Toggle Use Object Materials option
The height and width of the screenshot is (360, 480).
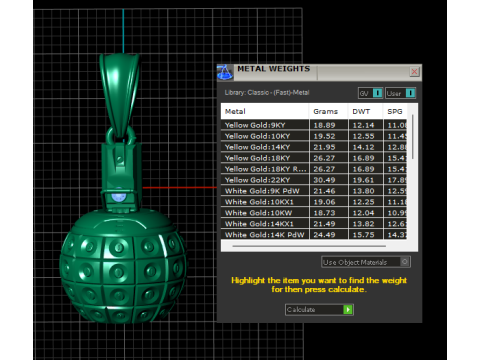366,262
